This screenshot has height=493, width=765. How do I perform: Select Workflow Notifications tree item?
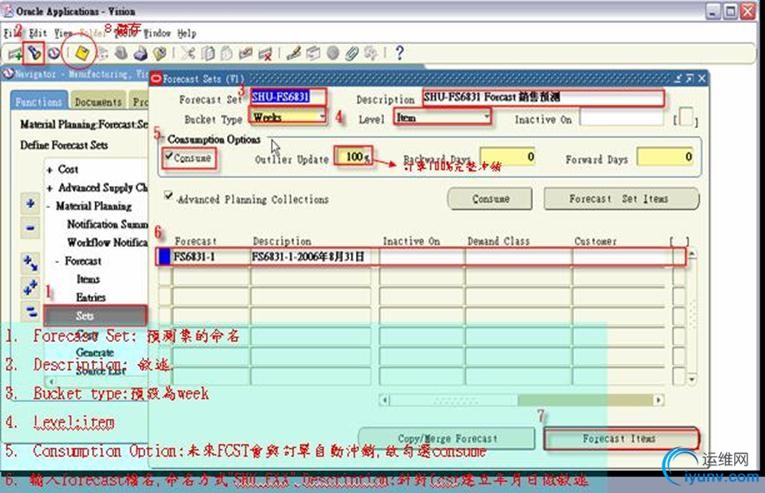107,242
